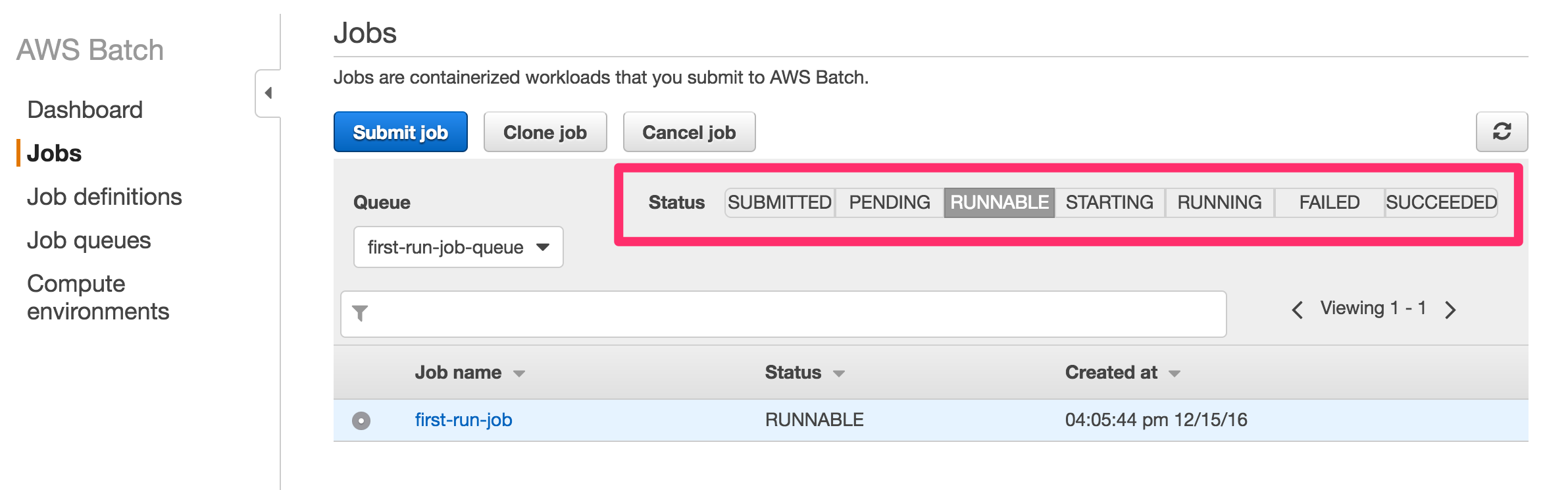Screen dimensions: 1568x490
Task: Open the Job name sort dropdown
Action: 519,373
